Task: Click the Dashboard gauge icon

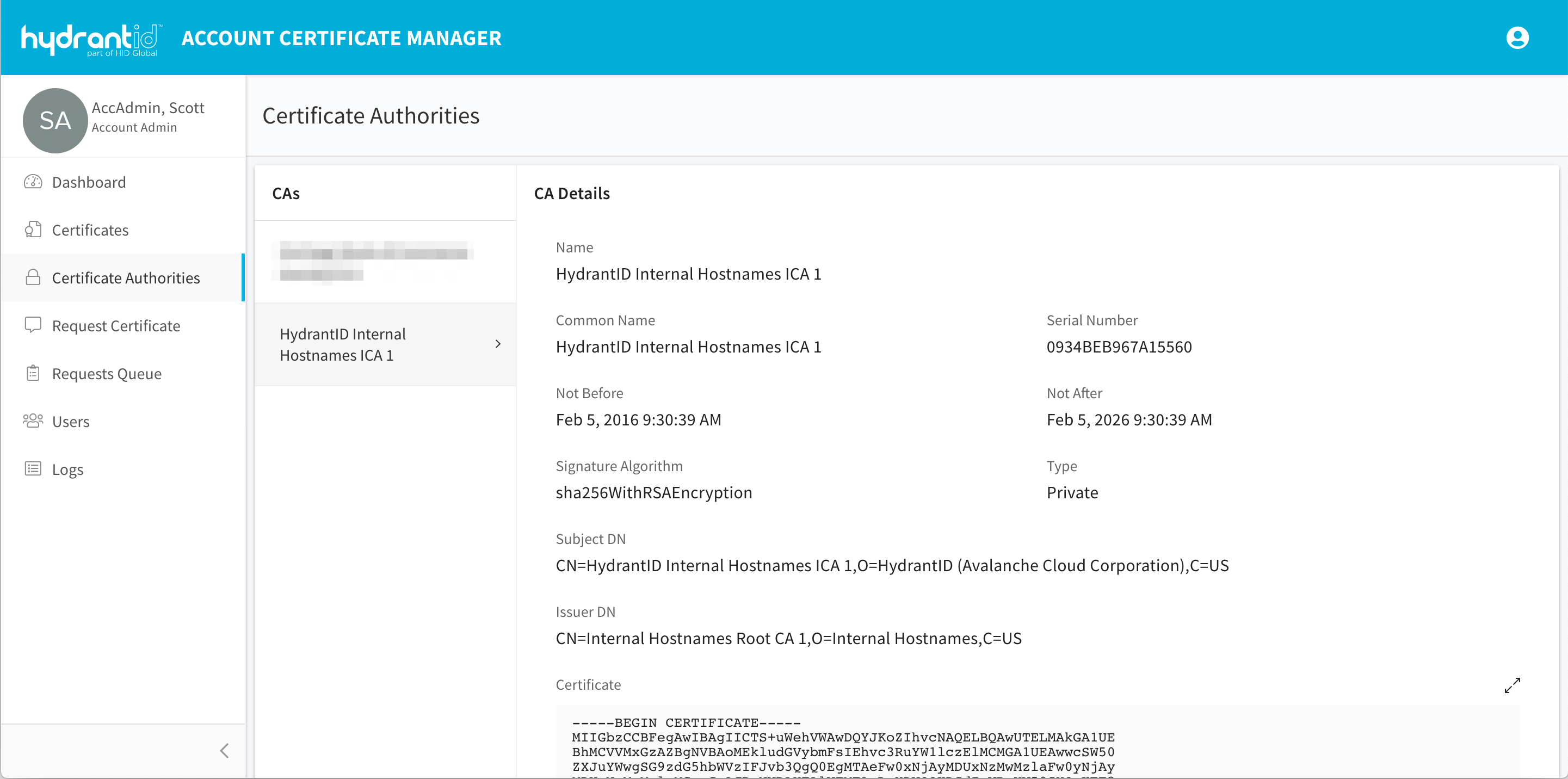Action: 33,182
